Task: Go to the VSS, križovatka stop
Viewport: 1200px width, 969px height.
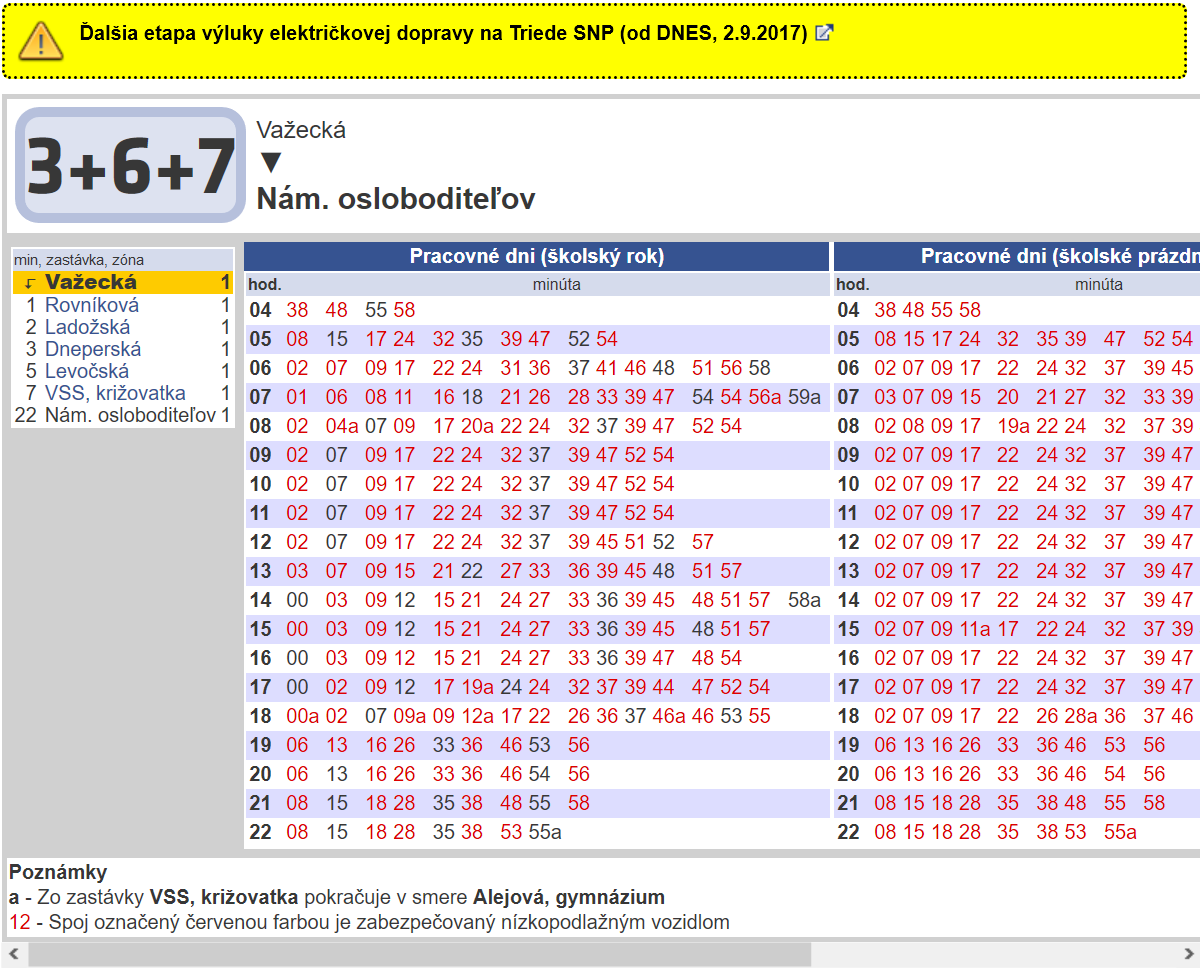Action: point(115,393)
